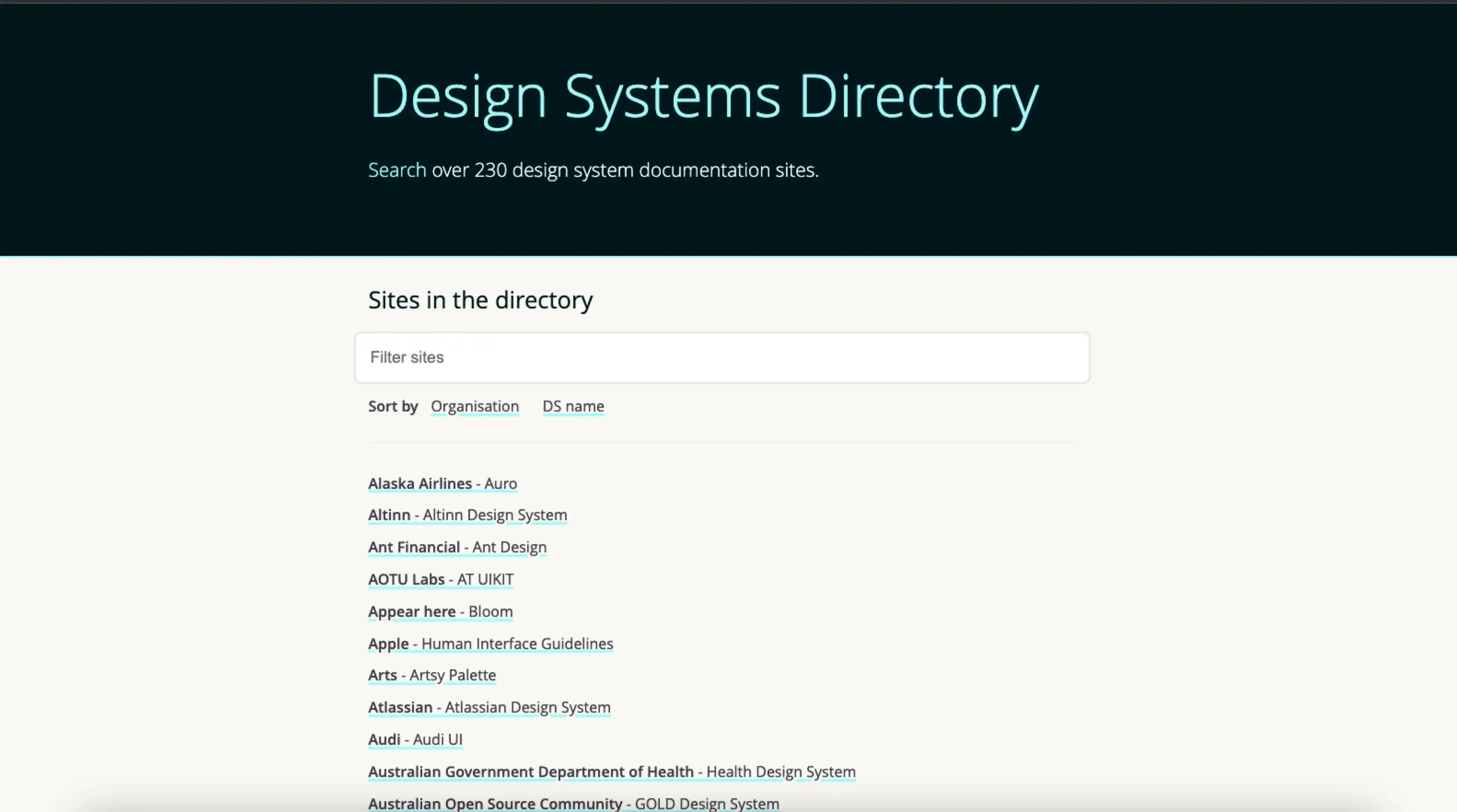The width and height of the screenshot is (1457, 812).
Task: Click the Sites in the directory heading
Action: click(480, 300)
